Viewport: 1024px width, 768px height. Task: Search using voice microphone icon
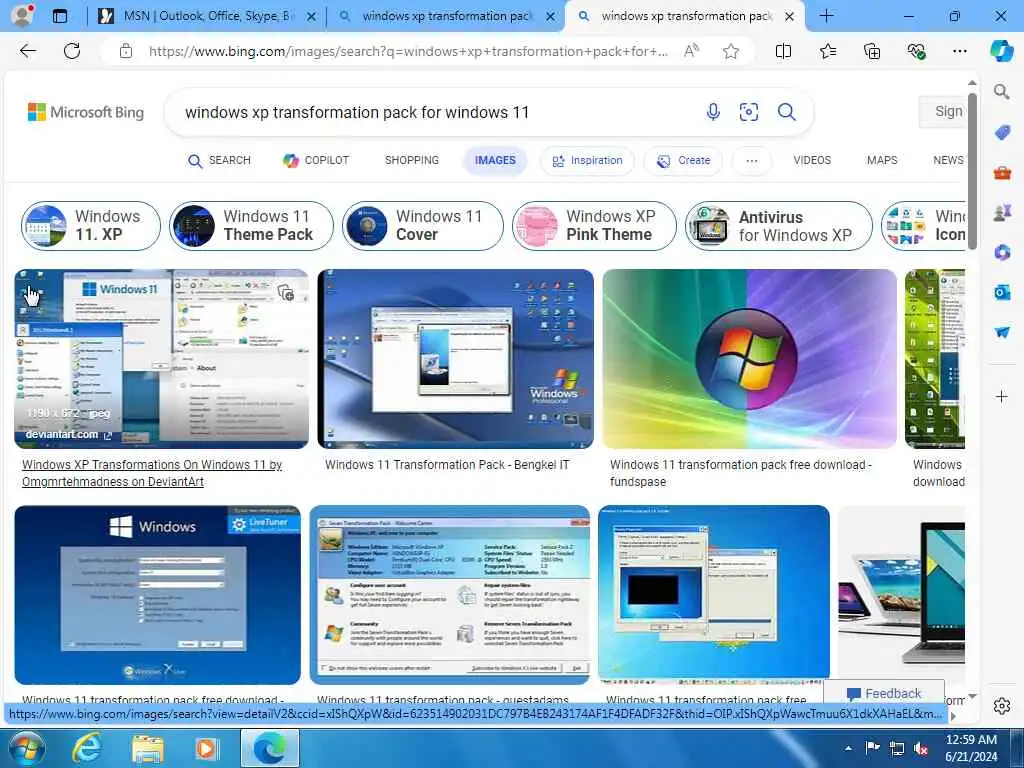pyautogui.click(x=713, y=112)
